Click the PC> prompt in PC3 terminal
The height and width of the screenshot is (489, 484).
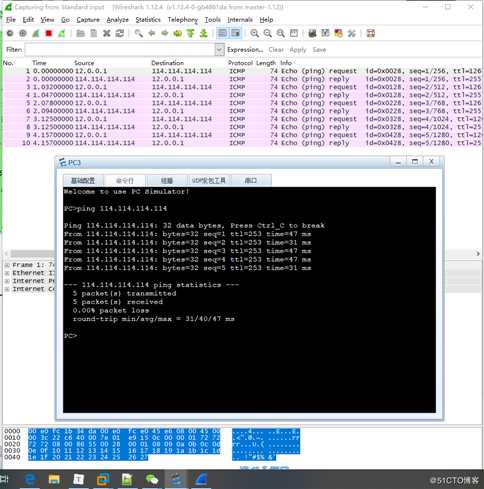click(70, 336)
